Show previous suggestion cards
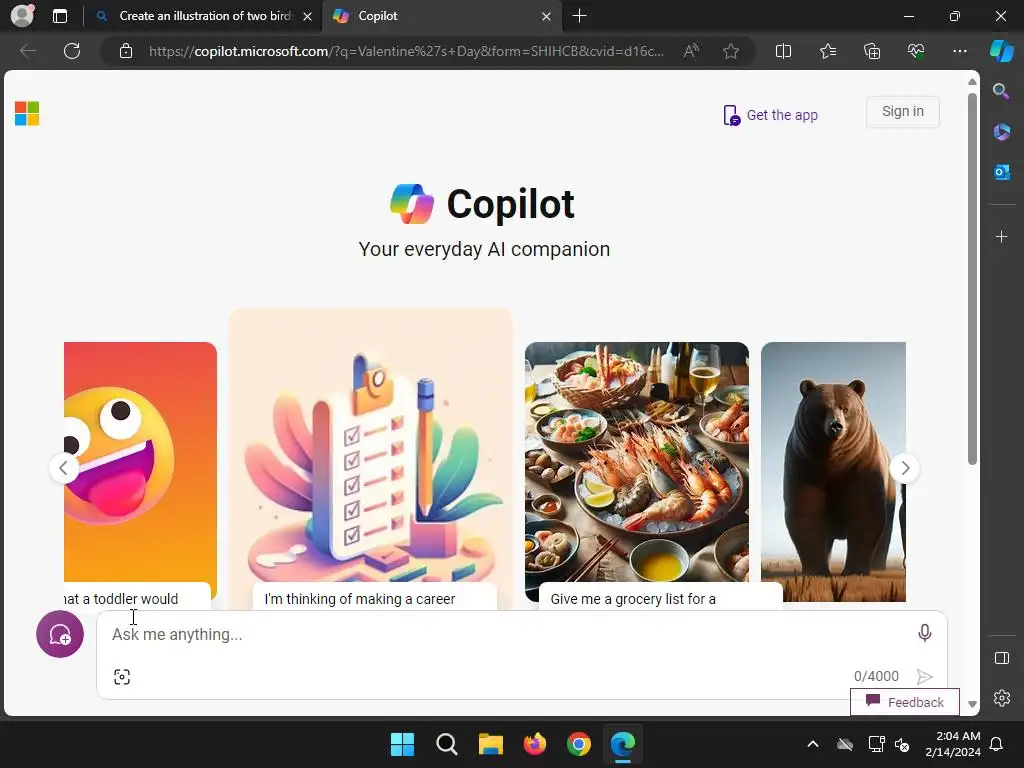 click(63, 468)
